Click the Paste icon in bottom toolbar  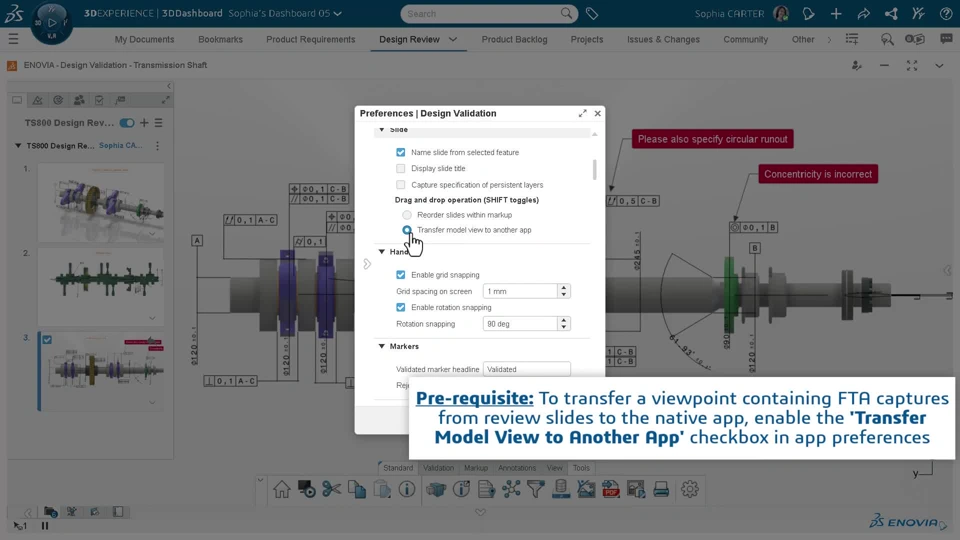point(381,489)
